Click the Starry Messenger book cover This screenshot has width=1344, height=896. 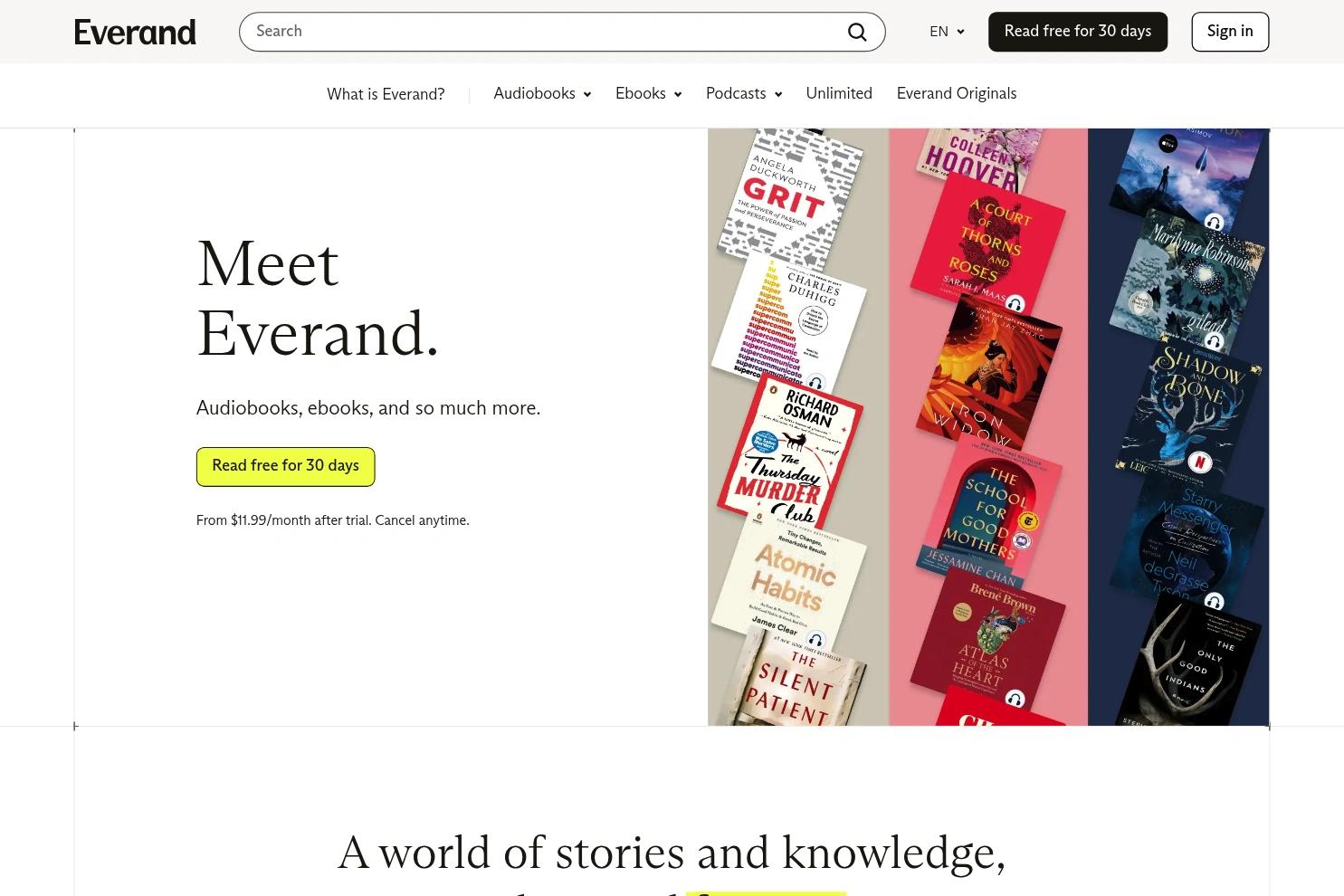click(1187, 541)
